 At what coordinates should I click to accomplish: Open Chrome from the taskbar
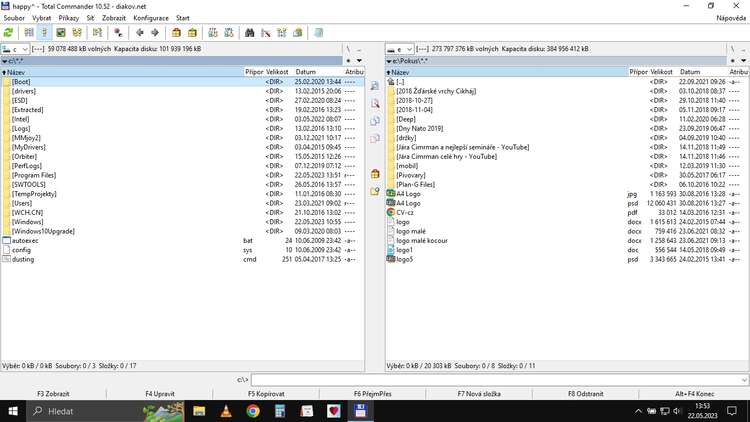coord(253,411)
